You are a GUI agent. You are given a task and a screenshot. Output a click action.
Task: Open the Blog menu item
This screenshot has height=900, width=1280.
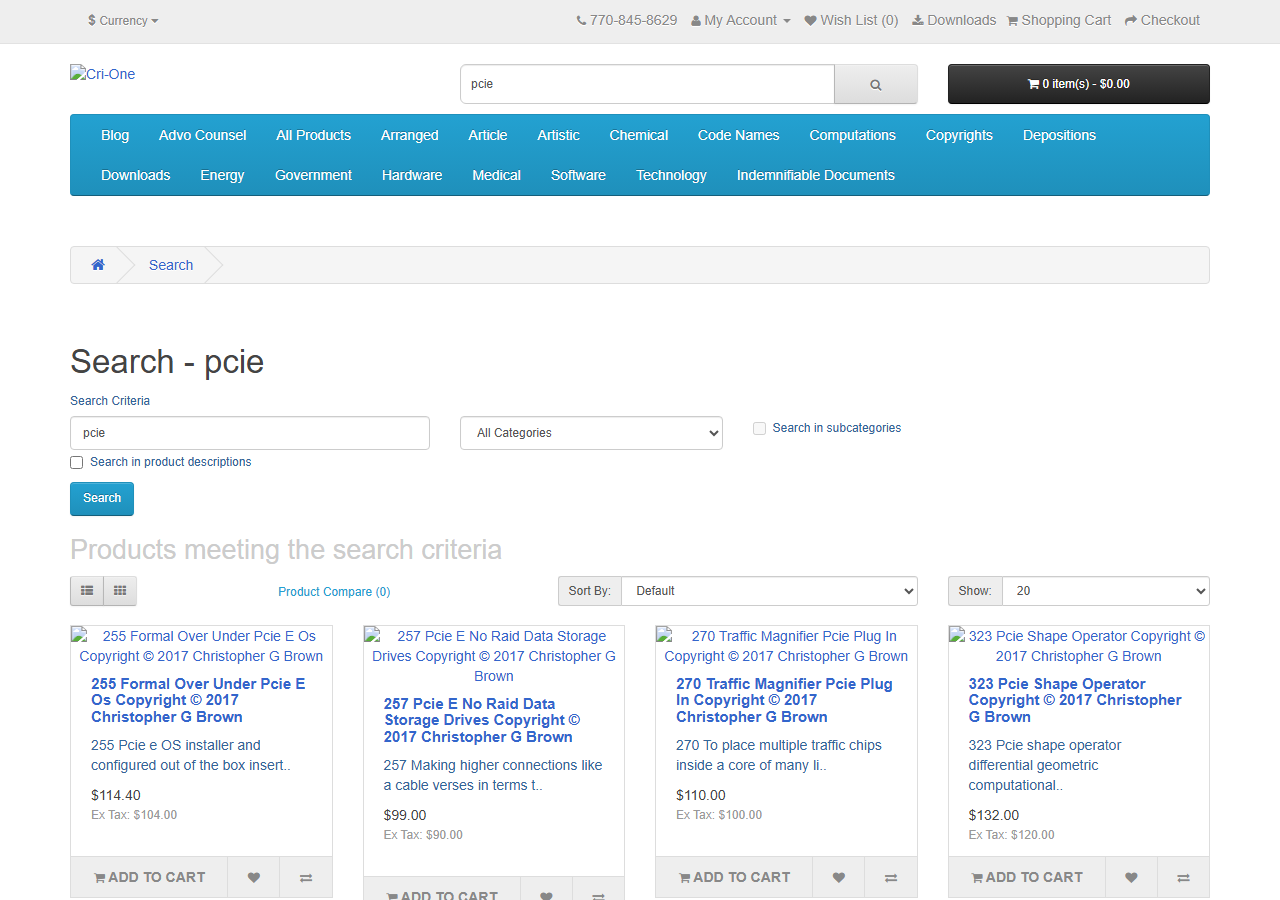click(115, 135)
